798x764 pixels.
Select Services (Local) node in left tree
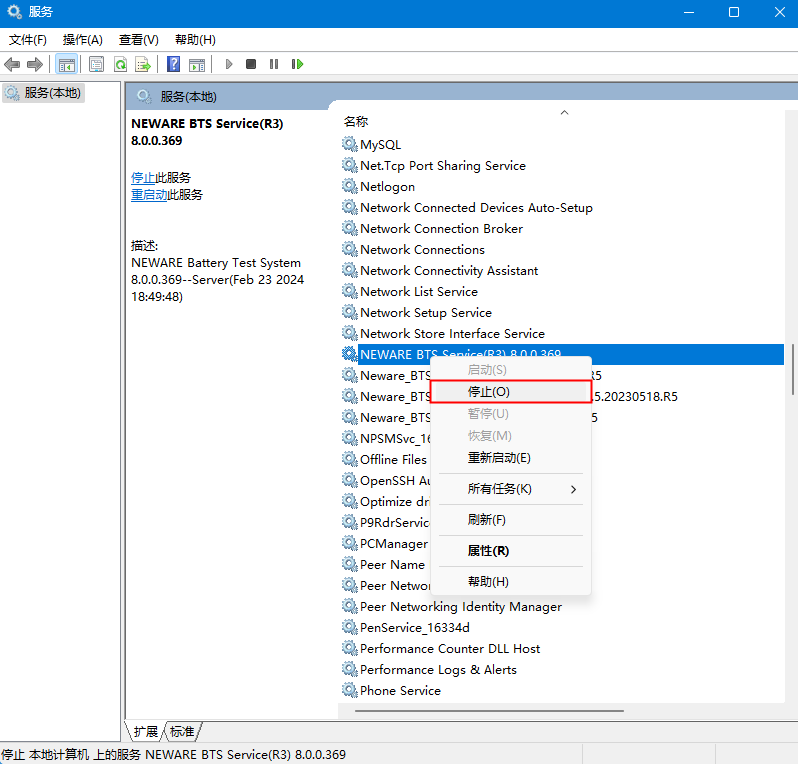click(x=43, y=93)
